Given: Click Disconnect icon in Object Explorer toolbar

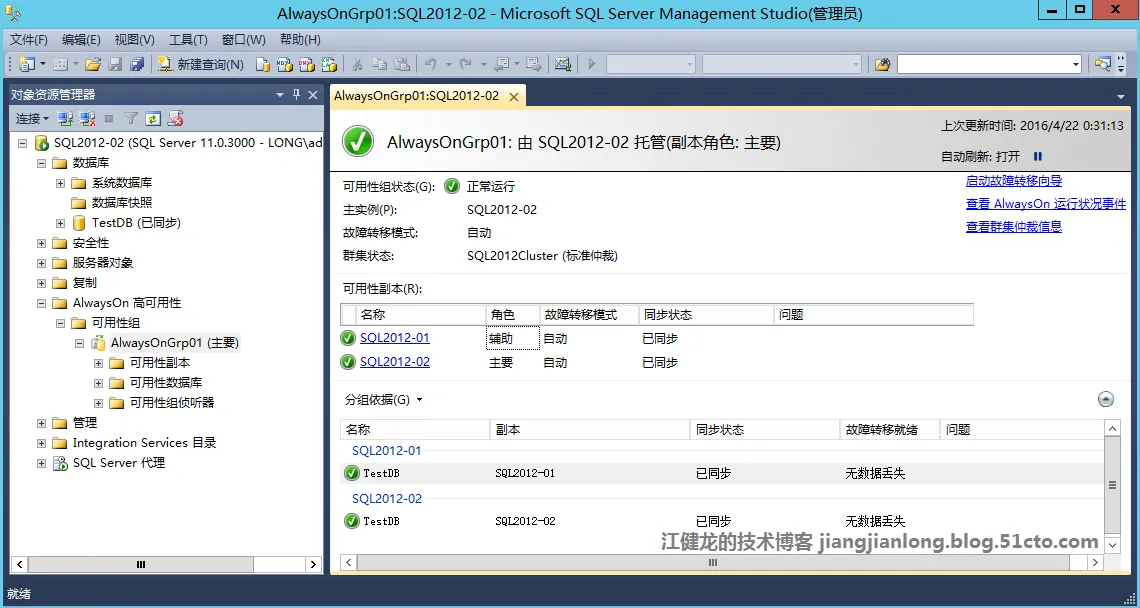Looking at the screenshot, I should click(88, 118).
